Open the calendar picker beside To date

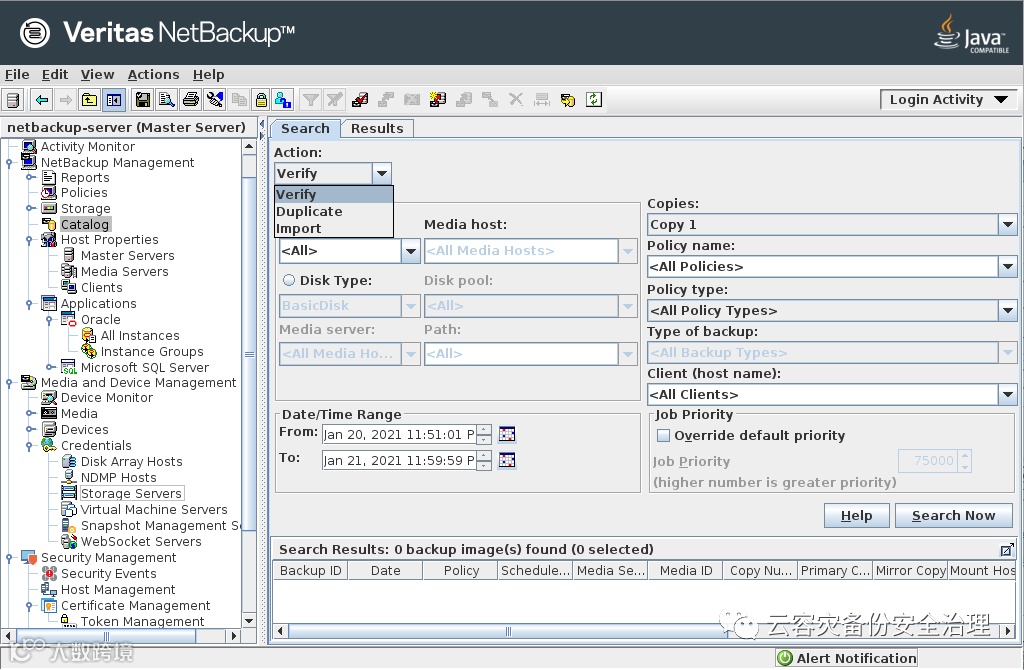pyautogui.click(x=507, y=460)
